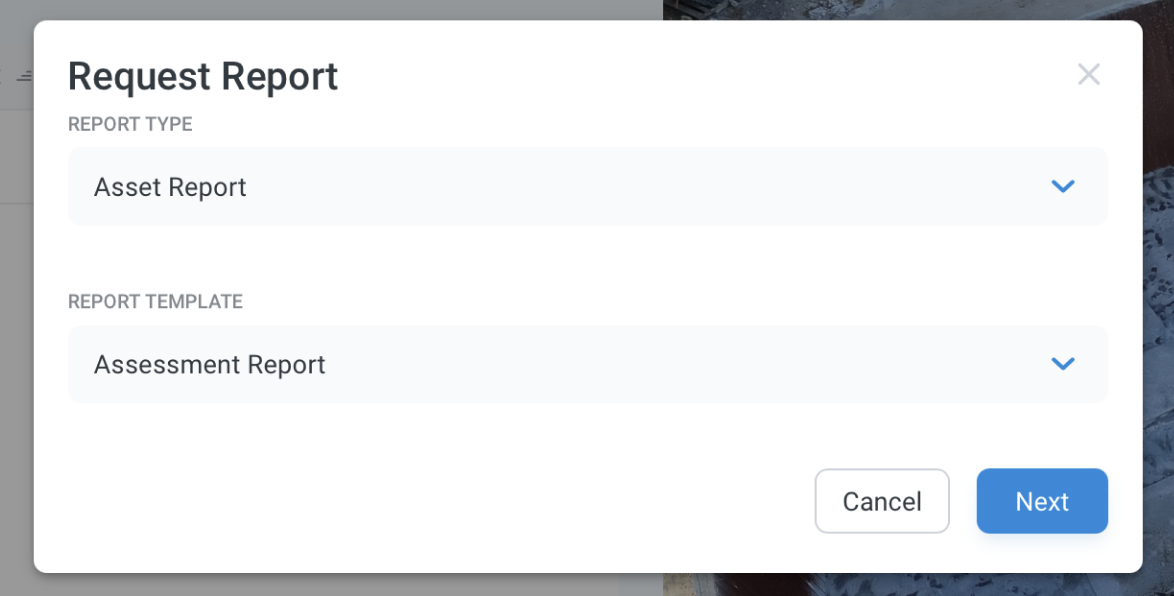Select the "Assessment Report" value text
1174x596 pixels.
tap(210, 365)
